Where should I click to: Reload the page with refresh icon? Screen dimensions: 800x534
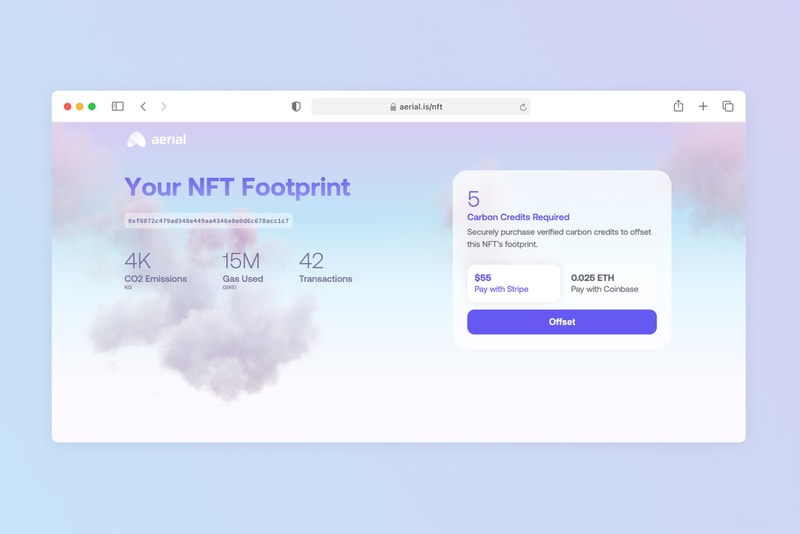tap(523, 107)
